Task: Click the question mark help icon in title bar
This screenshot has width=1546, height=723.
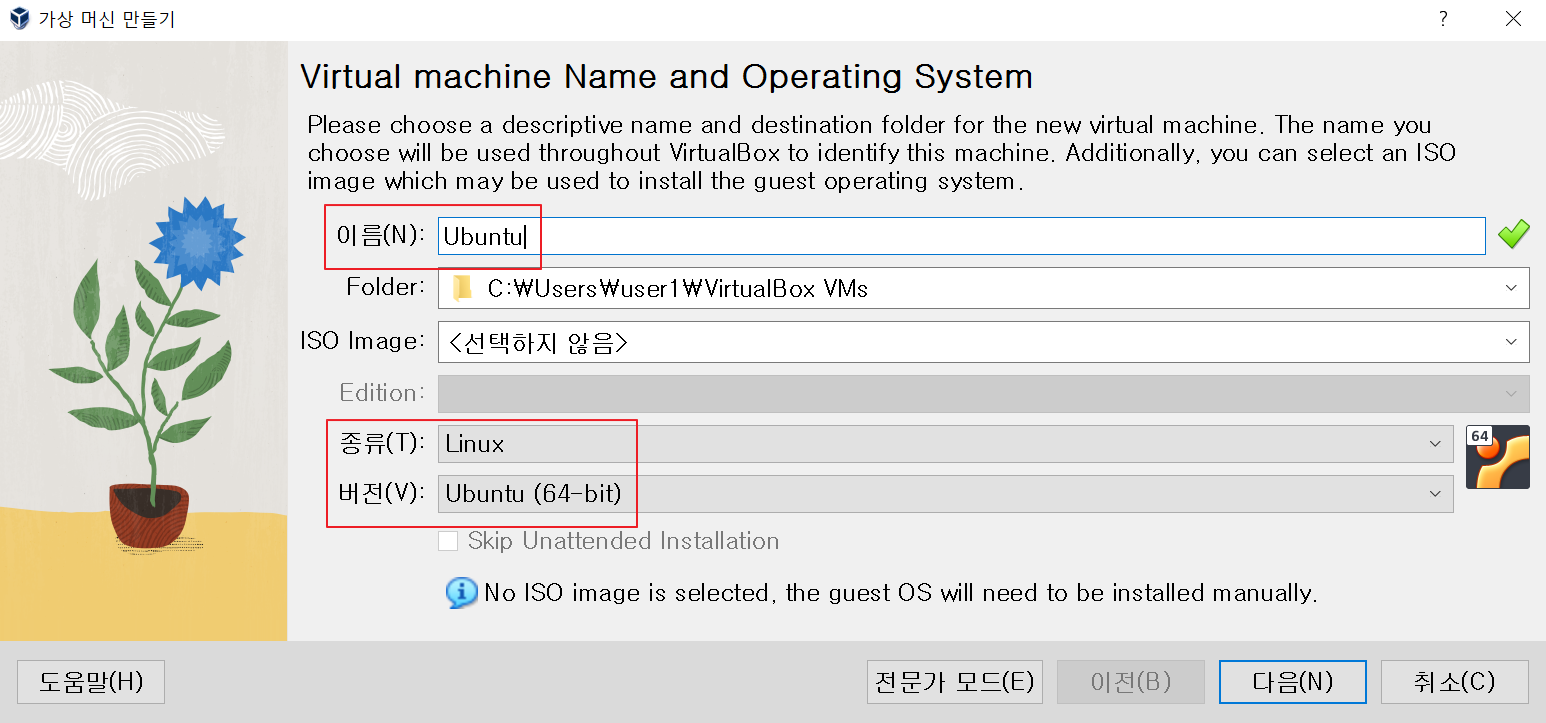Action: coord(1443,20)
